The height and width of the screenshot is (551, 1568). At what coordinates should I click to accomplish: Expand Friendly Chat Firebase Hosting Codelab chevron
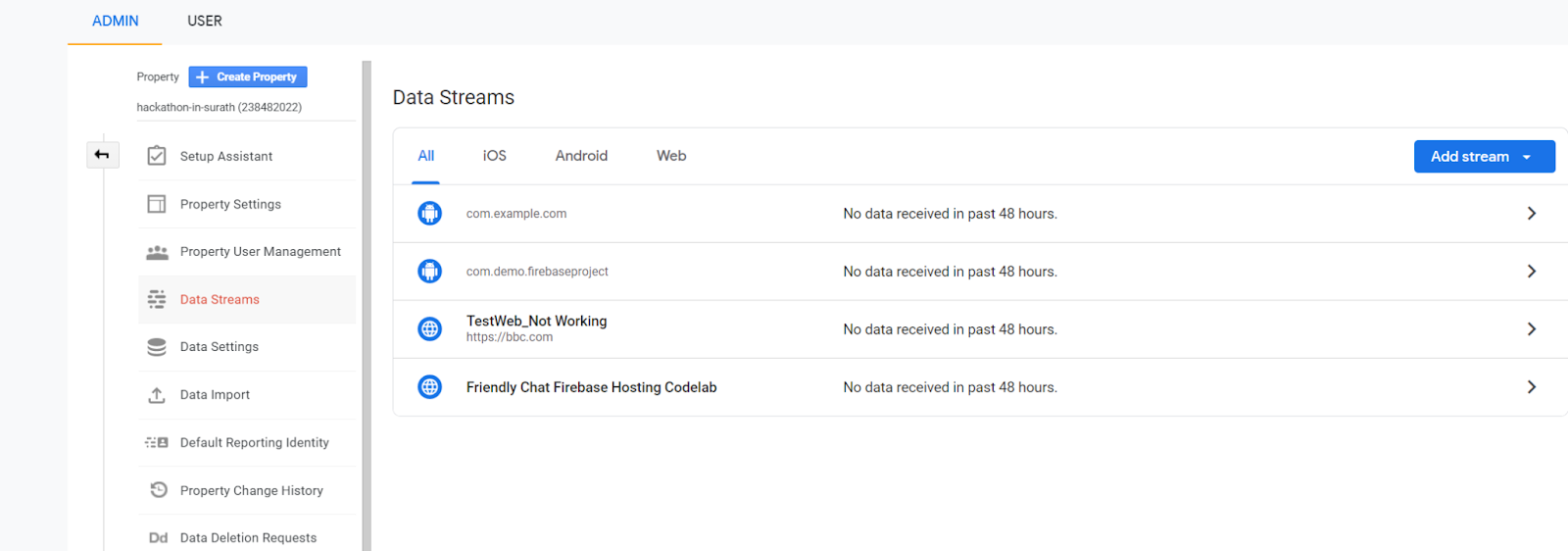coord(1531,387)
